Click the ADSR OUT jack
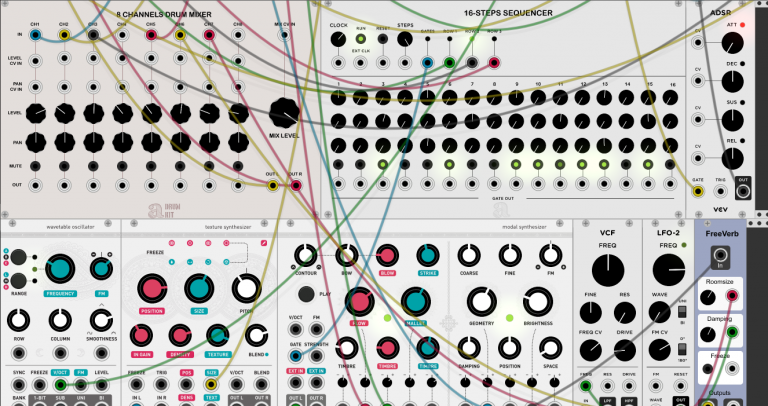The height and width of the screenshot is (406, 768). [x=743, y=191]
